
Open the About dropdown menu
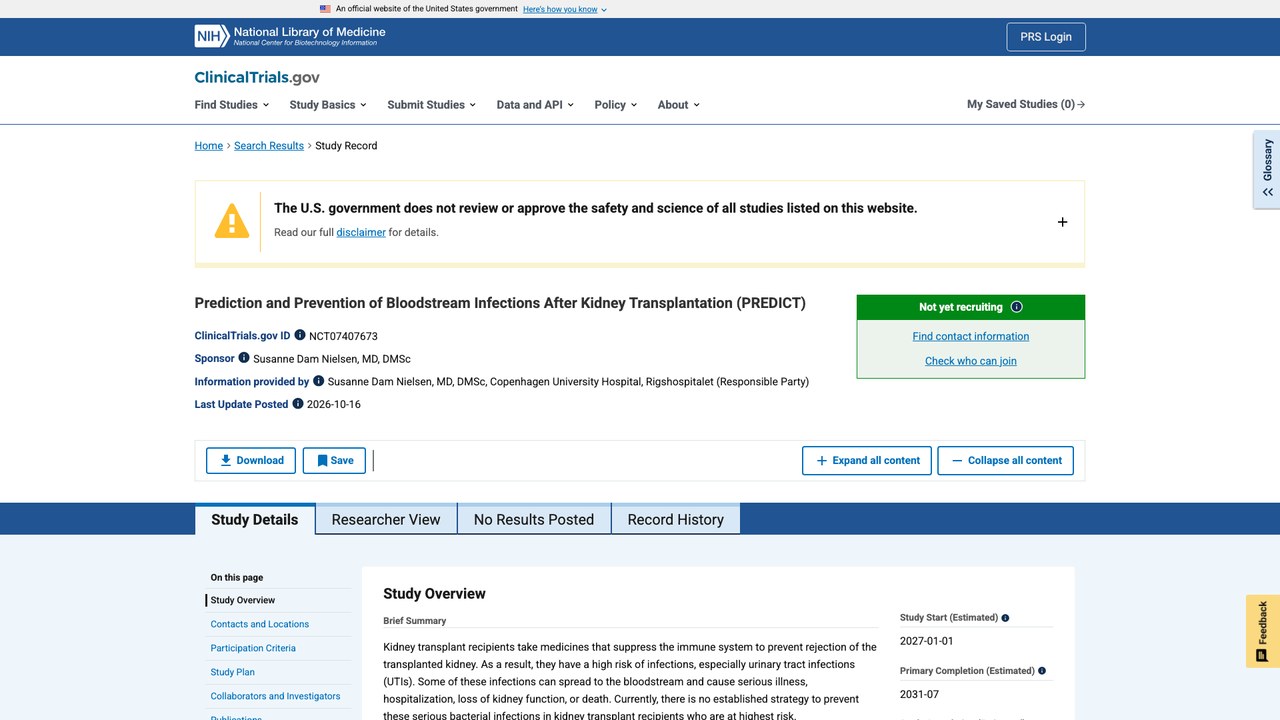(x=679, y=104)
